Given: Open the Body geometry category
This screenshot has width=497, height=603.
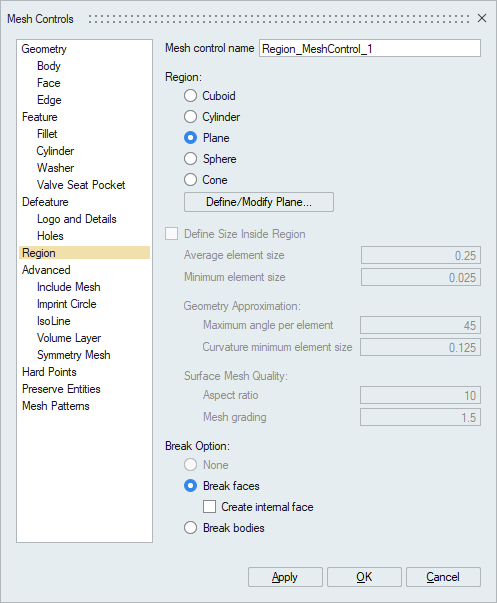Looking at the screenshot, I should pos(49,66).
